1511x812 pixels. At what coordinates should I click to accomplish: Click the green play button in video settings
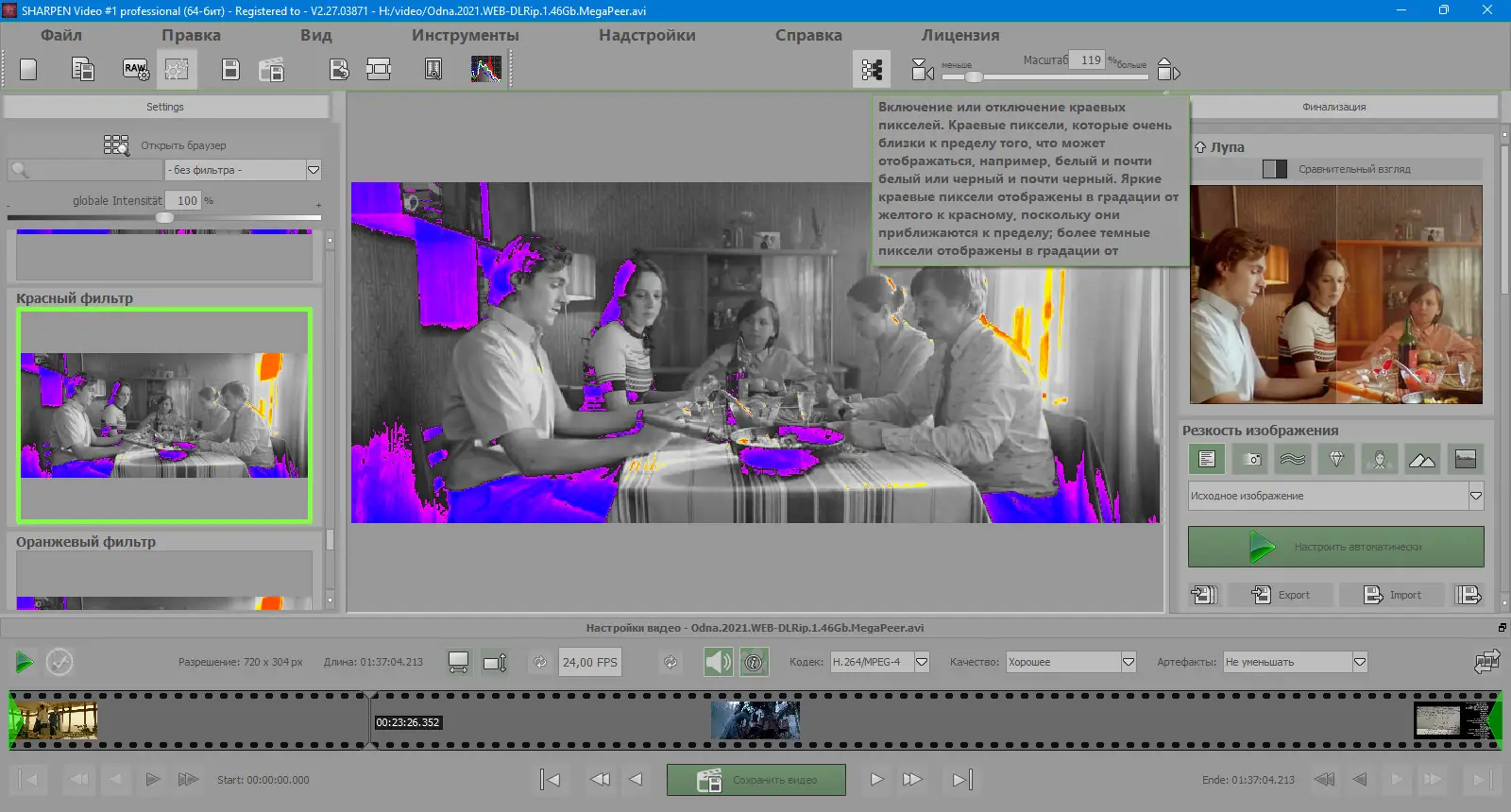25,662
